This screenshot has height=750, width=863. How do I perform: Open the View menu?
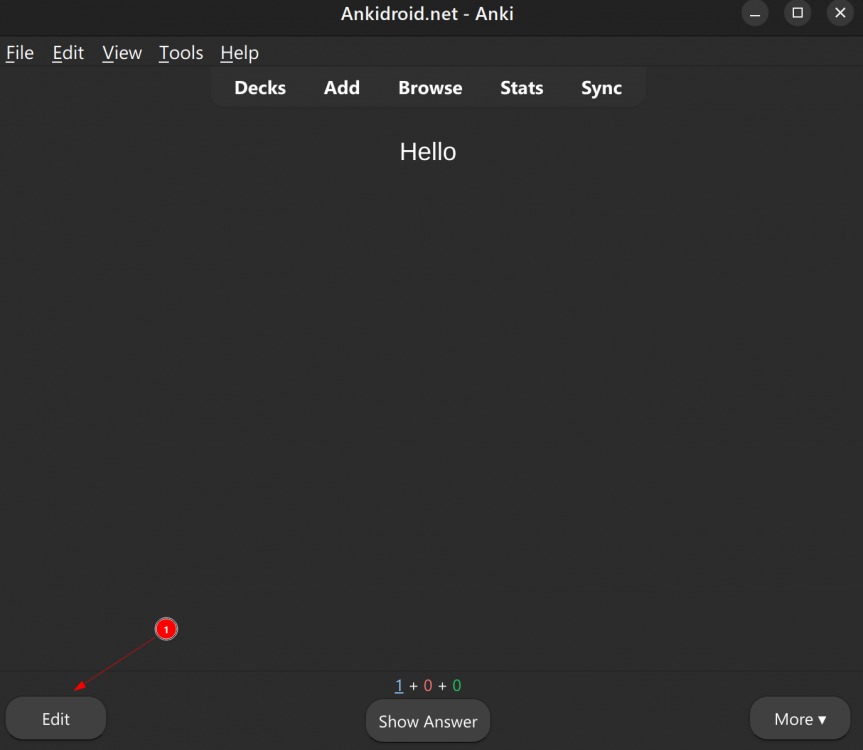pos(122,53)
